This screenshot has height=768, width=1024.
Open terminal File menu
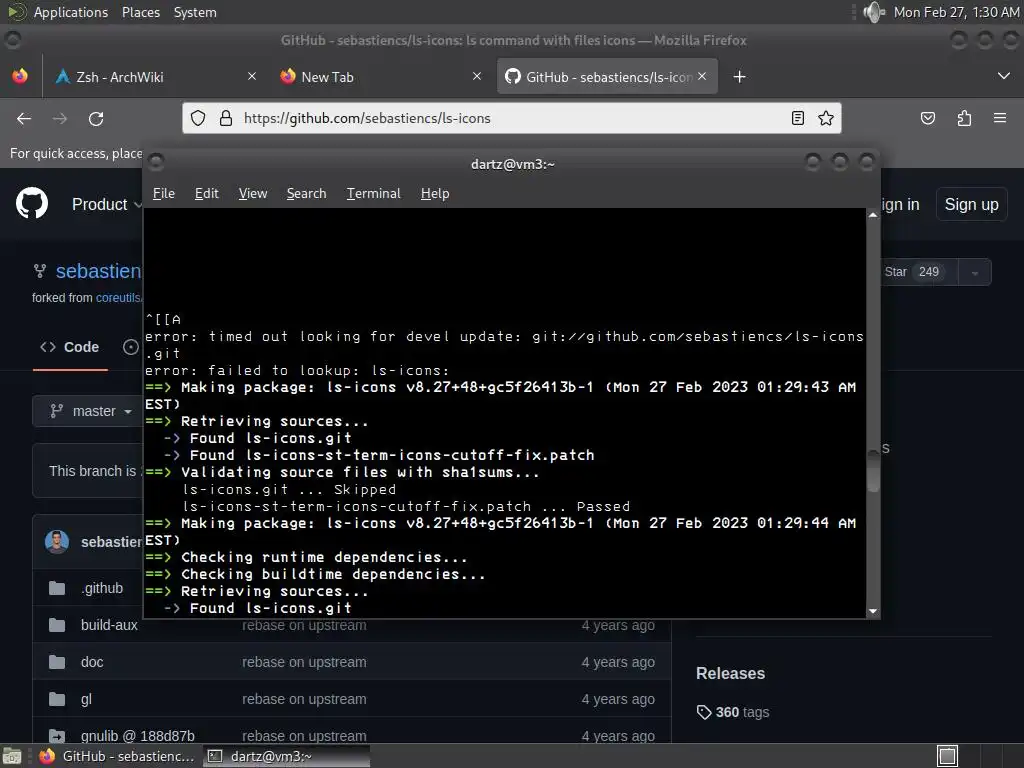[164, 193]
